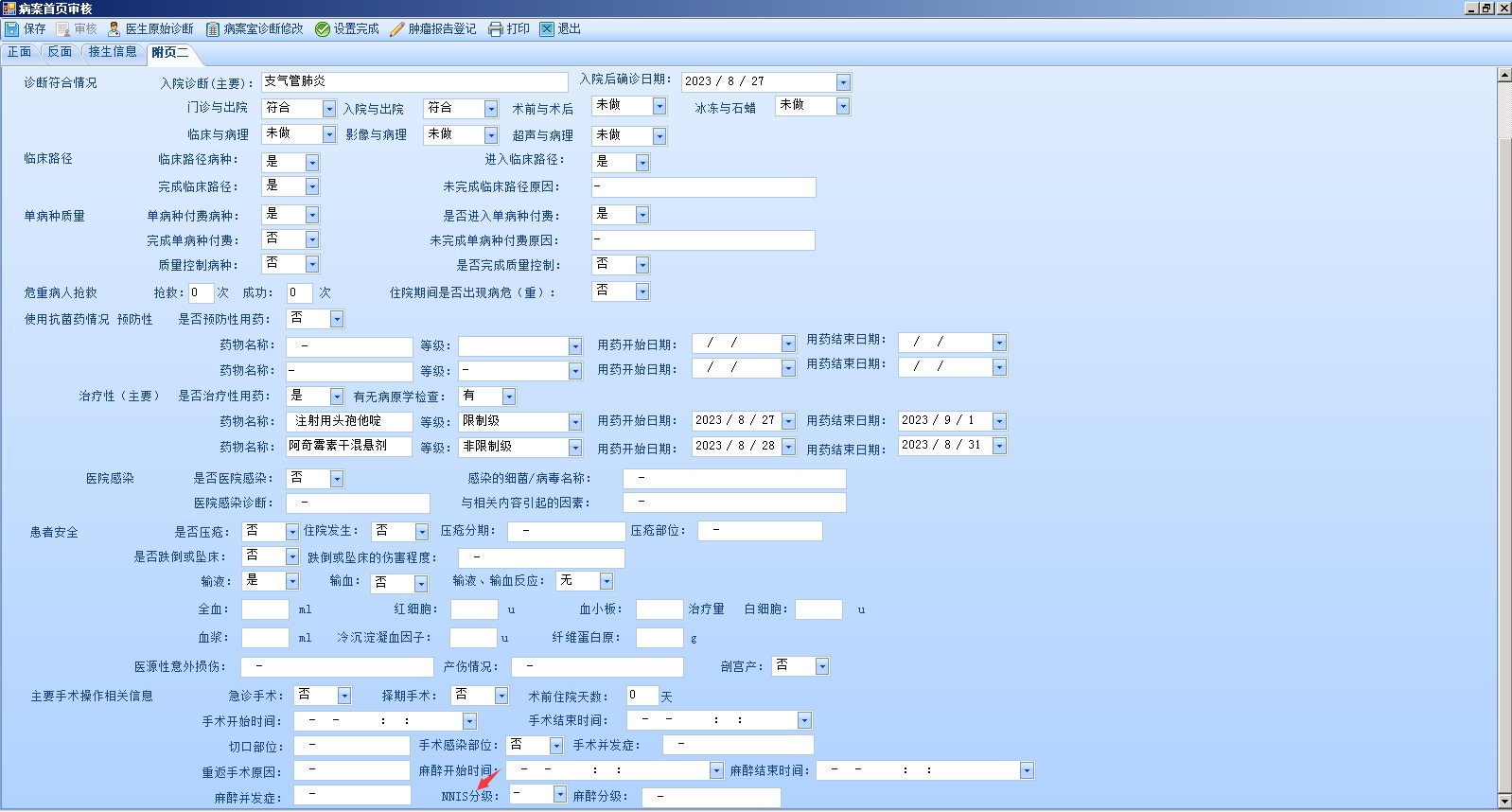This screenshot has width=1512, height=812.
Task: Expand the 是否预防性用药 dropdown
Action: [x=337, y=319]
